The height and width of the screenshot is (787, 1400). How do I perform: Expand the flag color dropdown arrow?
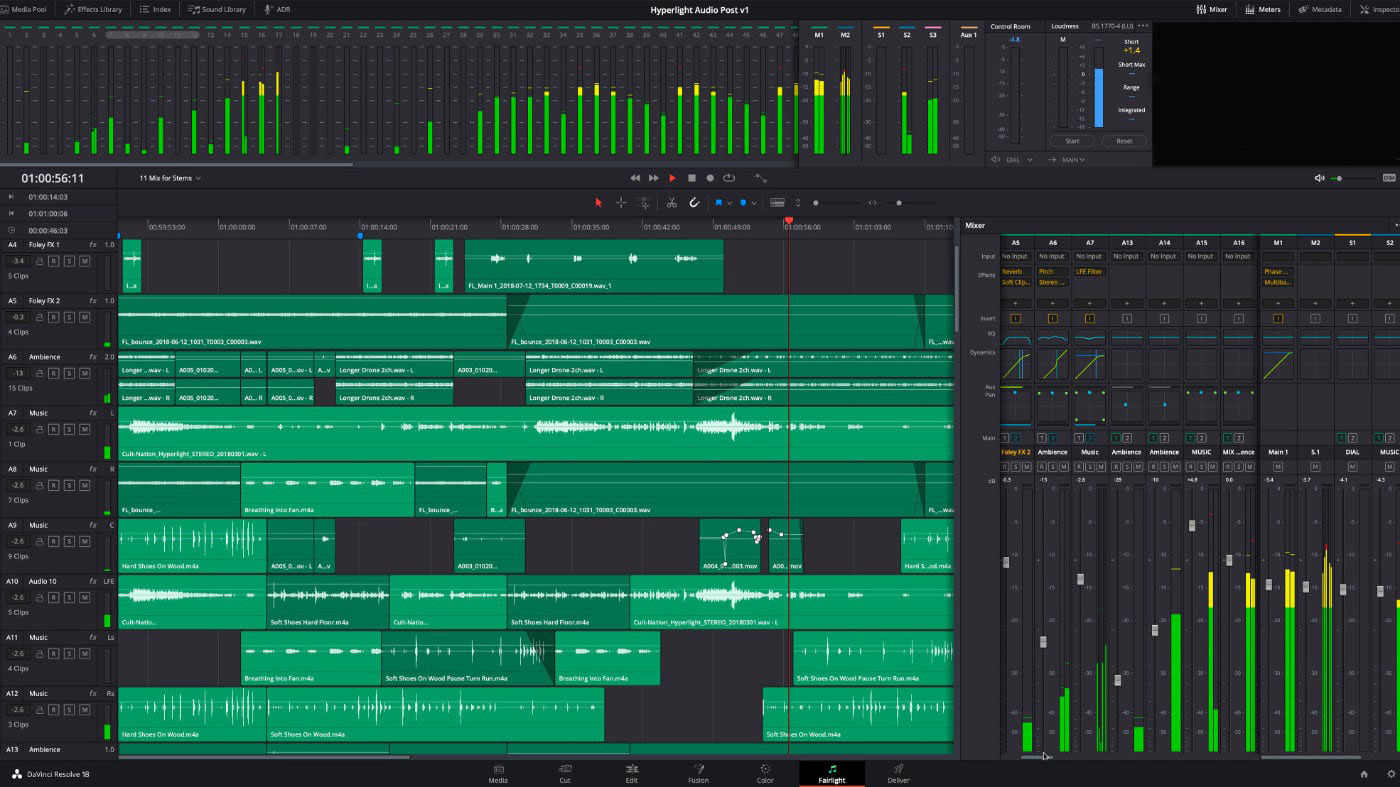click(729, 203)
